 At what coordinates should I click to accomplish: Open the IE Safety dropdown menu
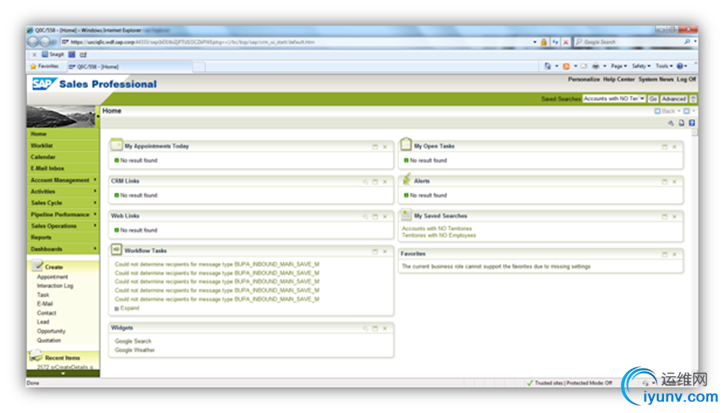click(x=641, y=66)
